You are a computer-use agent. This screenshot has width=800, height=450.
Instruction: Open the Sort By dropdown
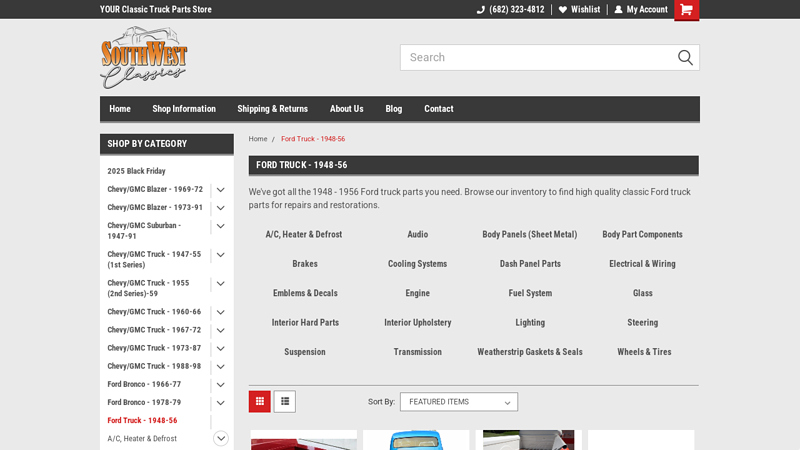[x=459, y=402]
